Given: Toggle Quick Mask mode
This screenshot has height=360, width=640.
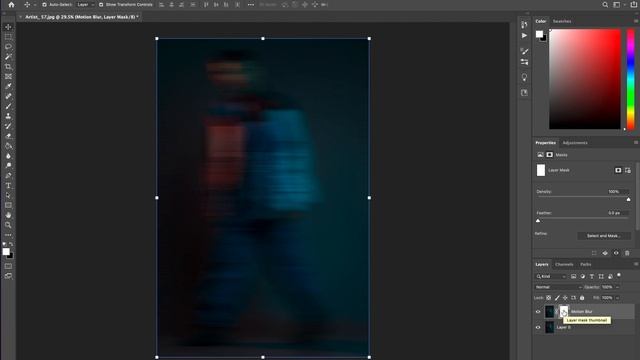Looking at the screenshot, I should pos(8,266).
